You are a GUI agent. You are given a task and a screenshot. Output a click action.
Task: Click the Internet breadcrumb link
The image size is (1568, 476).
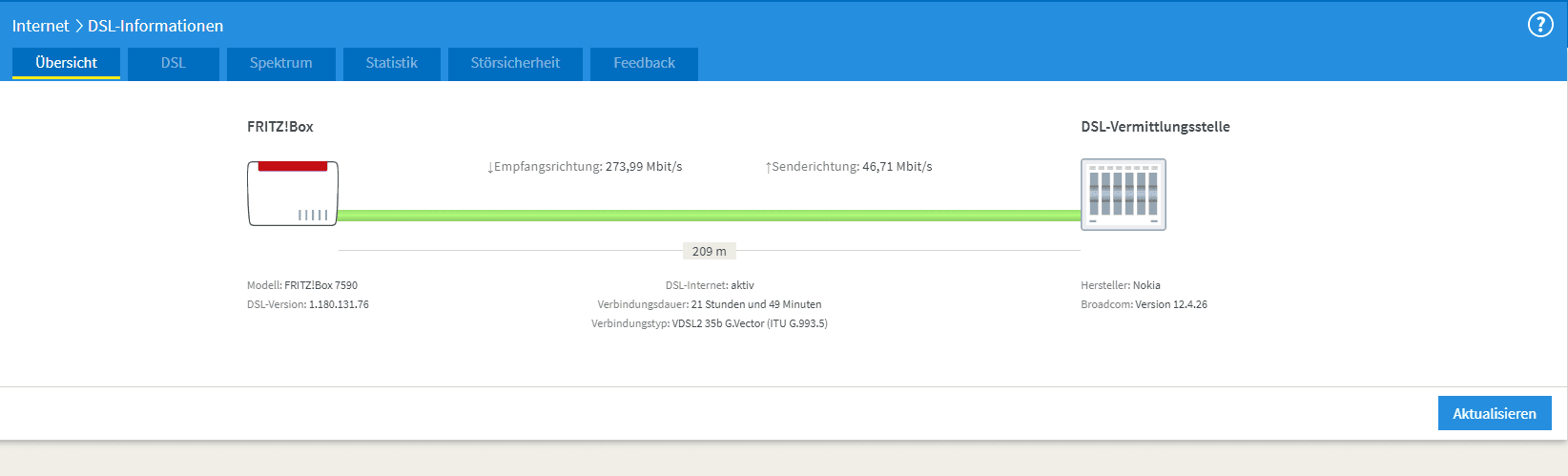click(40, 26)
